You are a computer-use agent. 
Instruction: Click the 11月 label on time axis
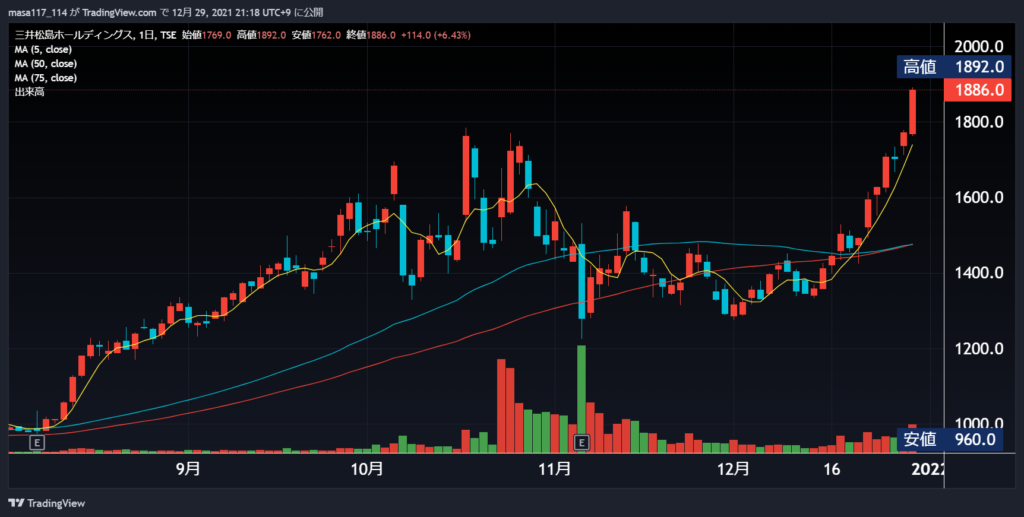pos(555,469)
